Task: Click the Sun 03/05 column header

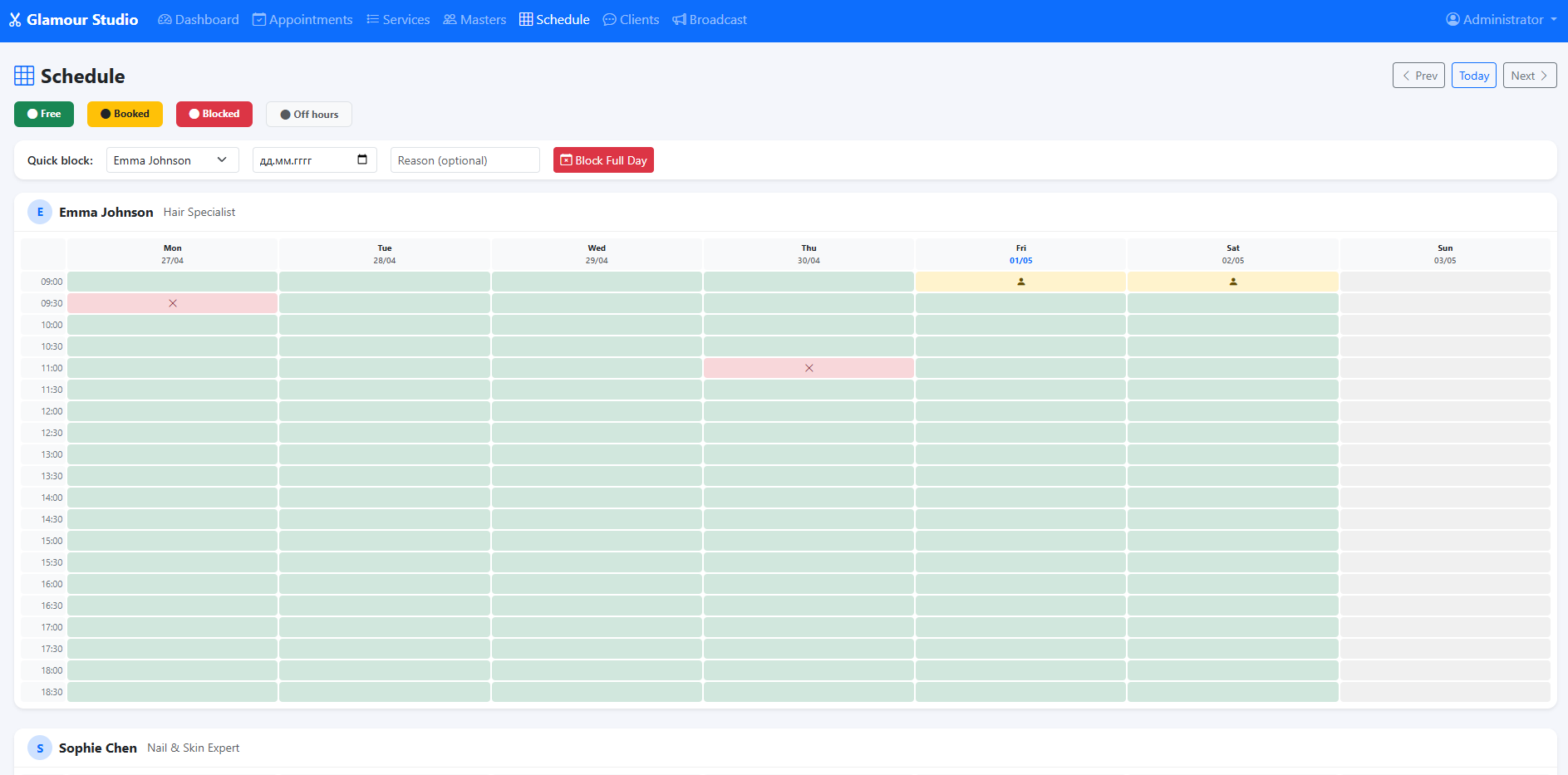Action: [x=1445, y=254]
